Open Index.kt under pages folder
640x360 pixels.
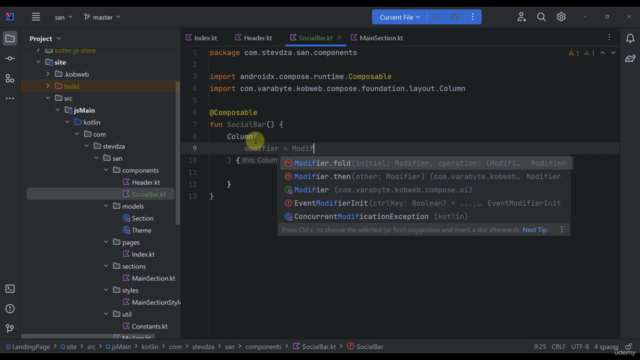point(139,254)
